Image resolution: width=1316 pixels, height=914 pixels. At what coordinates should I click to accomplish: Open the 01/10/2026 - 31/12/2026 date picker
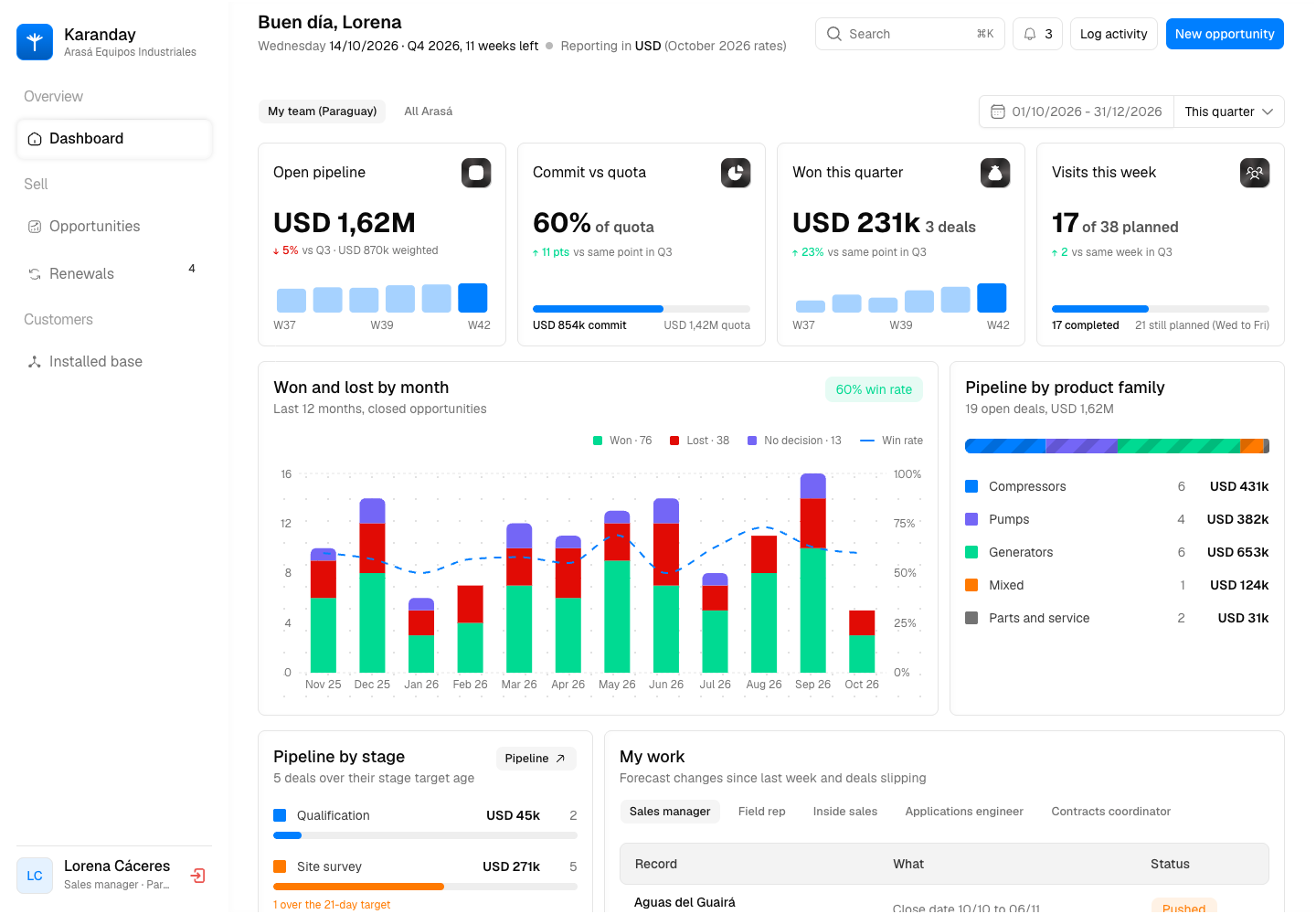click(x=1077, y=112)
